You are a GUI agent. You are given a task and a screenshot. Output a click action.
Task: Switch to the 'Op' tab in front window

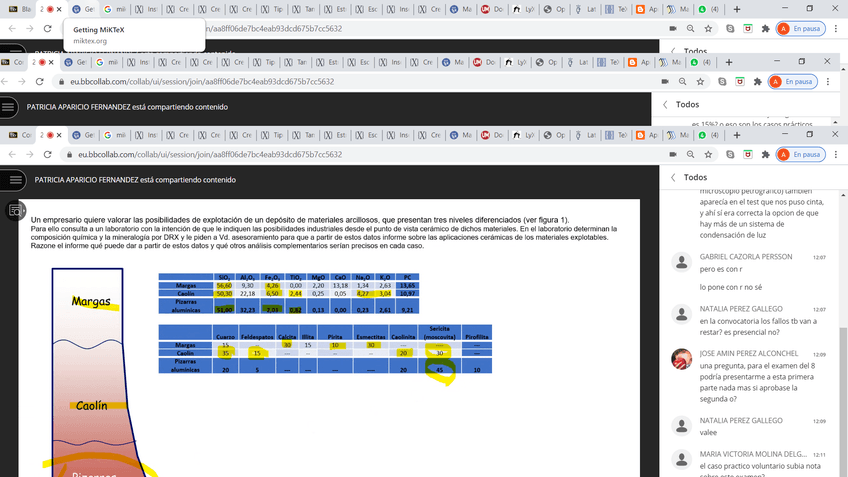pos(554,135)
